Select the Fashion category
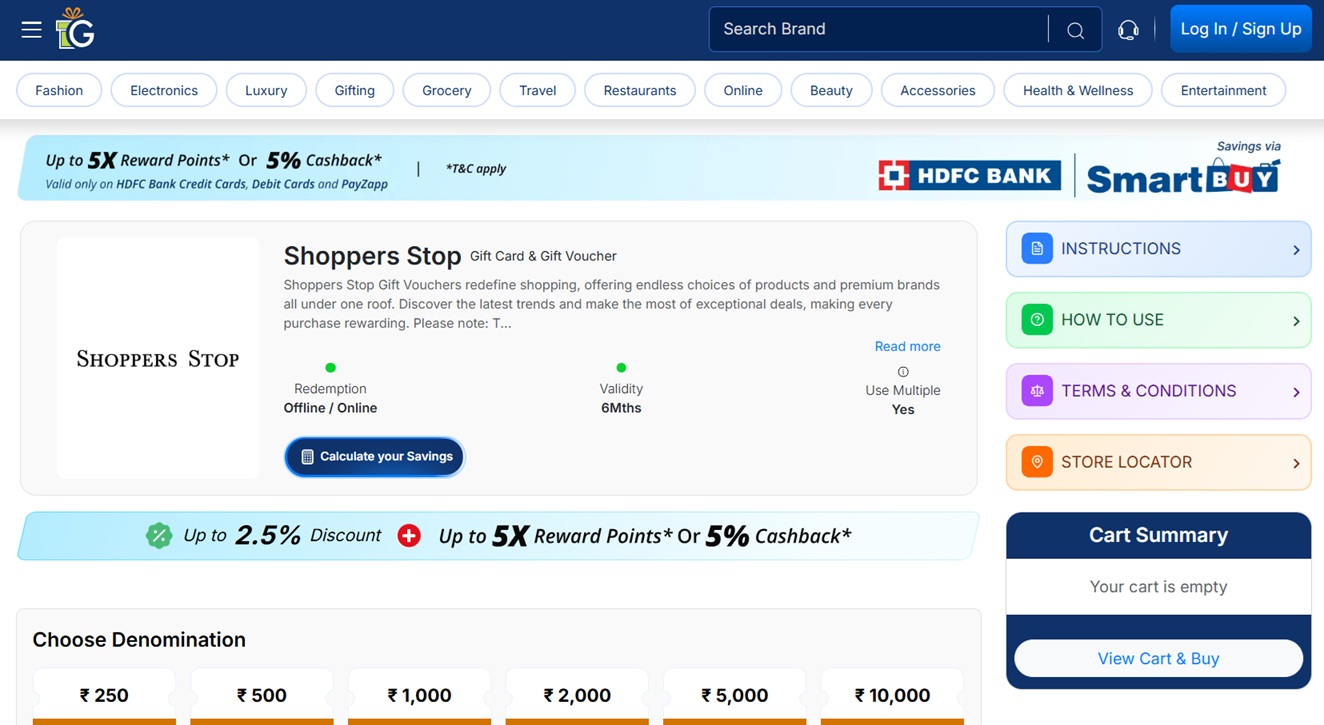The height and width of the screenshot is (725, 1324). click(x=59, y=90)
